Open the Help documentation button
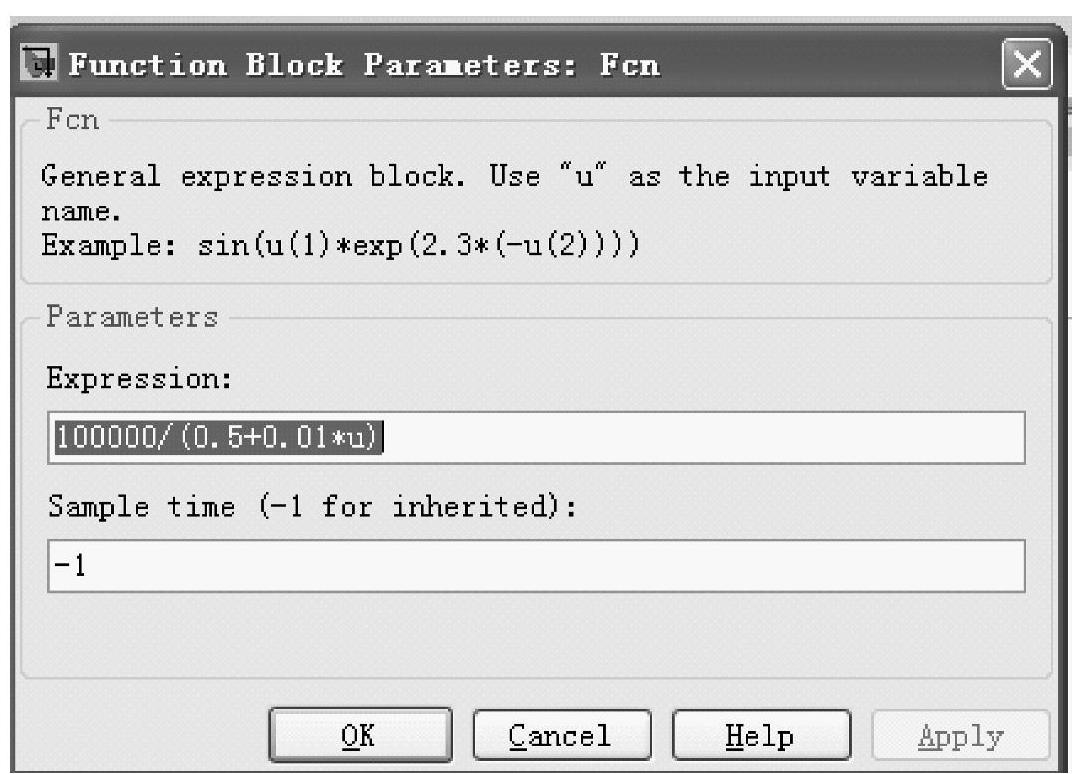 [760, 737]
